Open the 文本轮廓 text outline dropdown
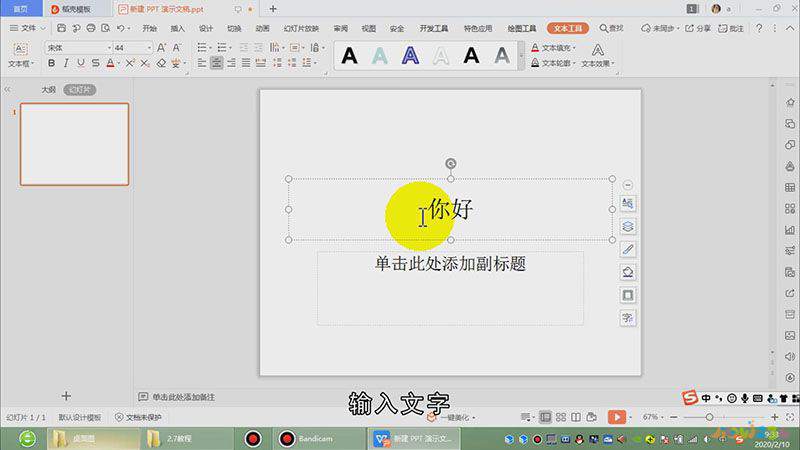The height and width of the screenshot is (450, 800). tap(554, 63)
